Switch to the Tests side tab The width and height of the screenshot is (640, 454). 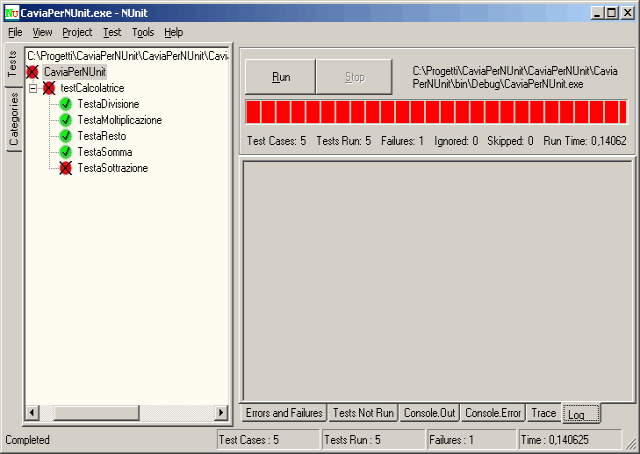[13, 64]
